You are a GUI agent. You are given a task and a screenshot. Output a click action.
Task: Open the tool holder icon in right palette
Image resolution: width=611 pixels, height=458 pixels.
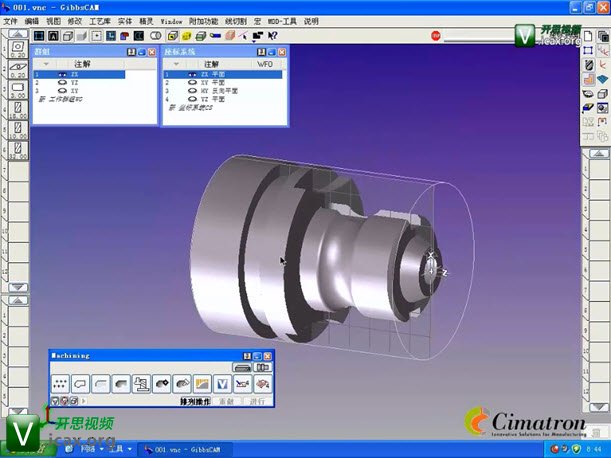[589, 65]
